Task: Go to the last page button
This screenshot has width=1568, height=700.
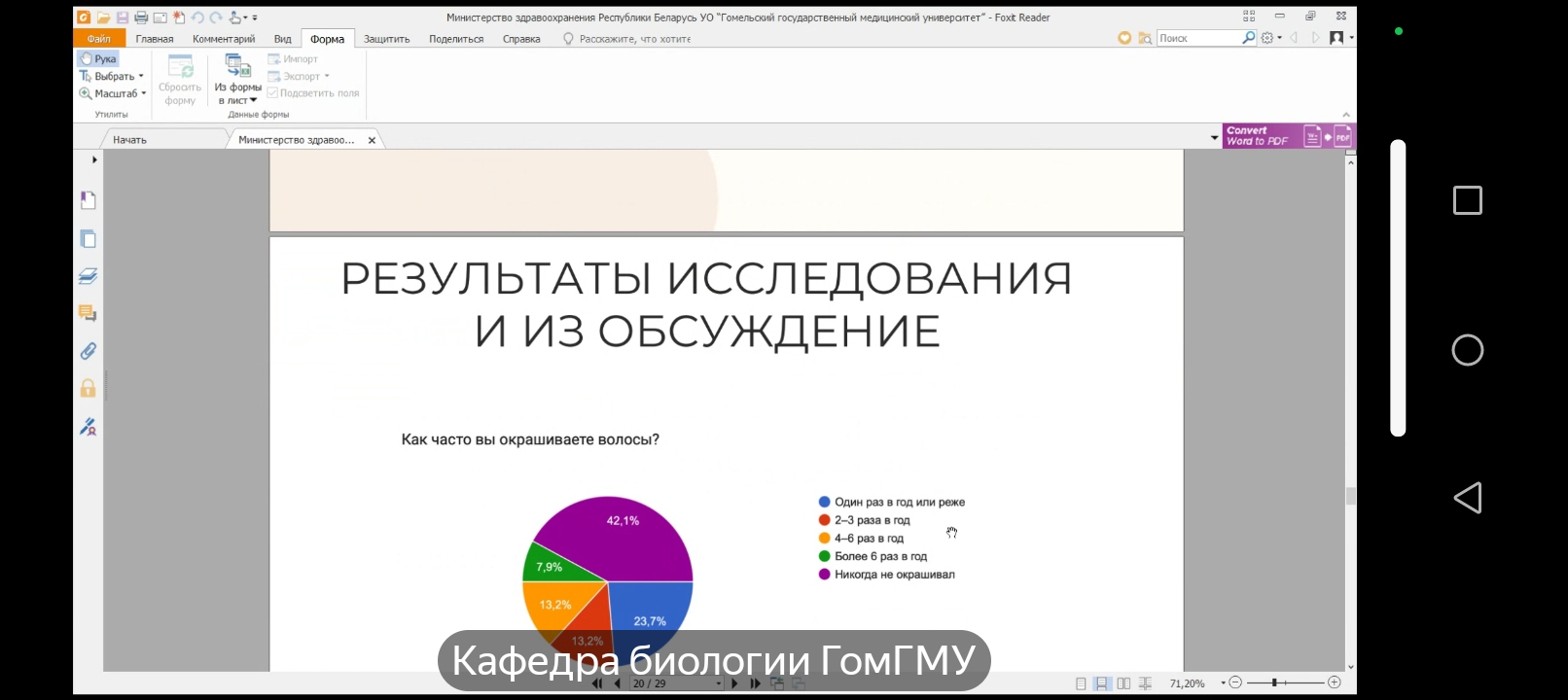Action: (x=755, y=683)
